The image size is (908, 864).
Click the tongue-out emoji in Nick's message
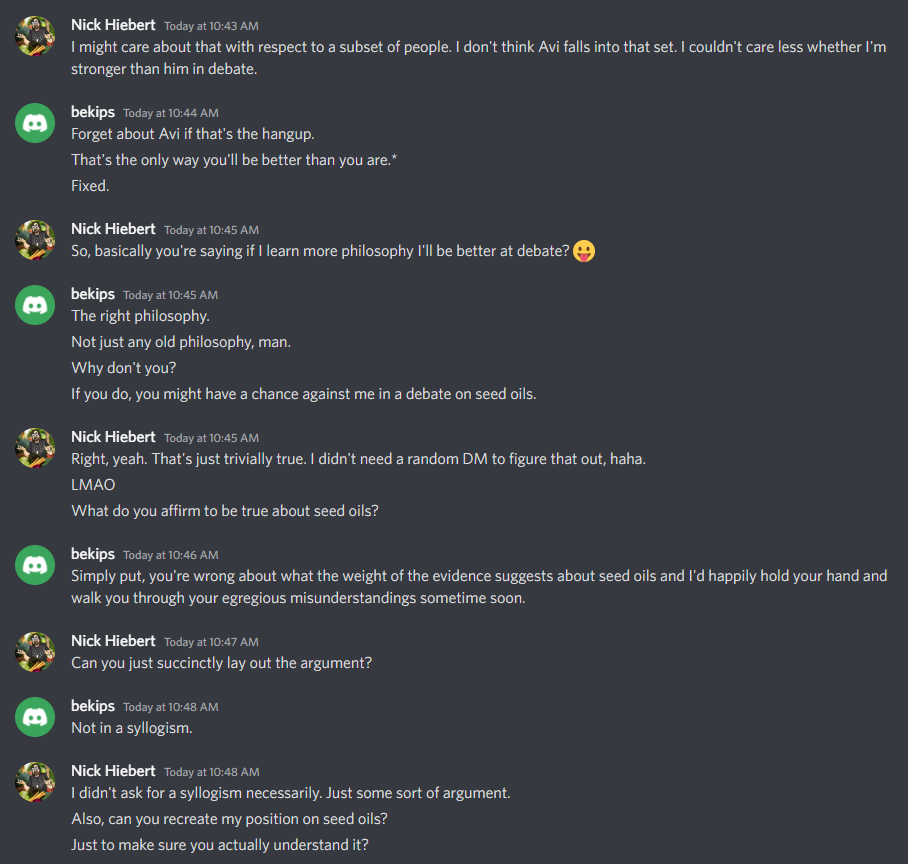pos(585,251)
